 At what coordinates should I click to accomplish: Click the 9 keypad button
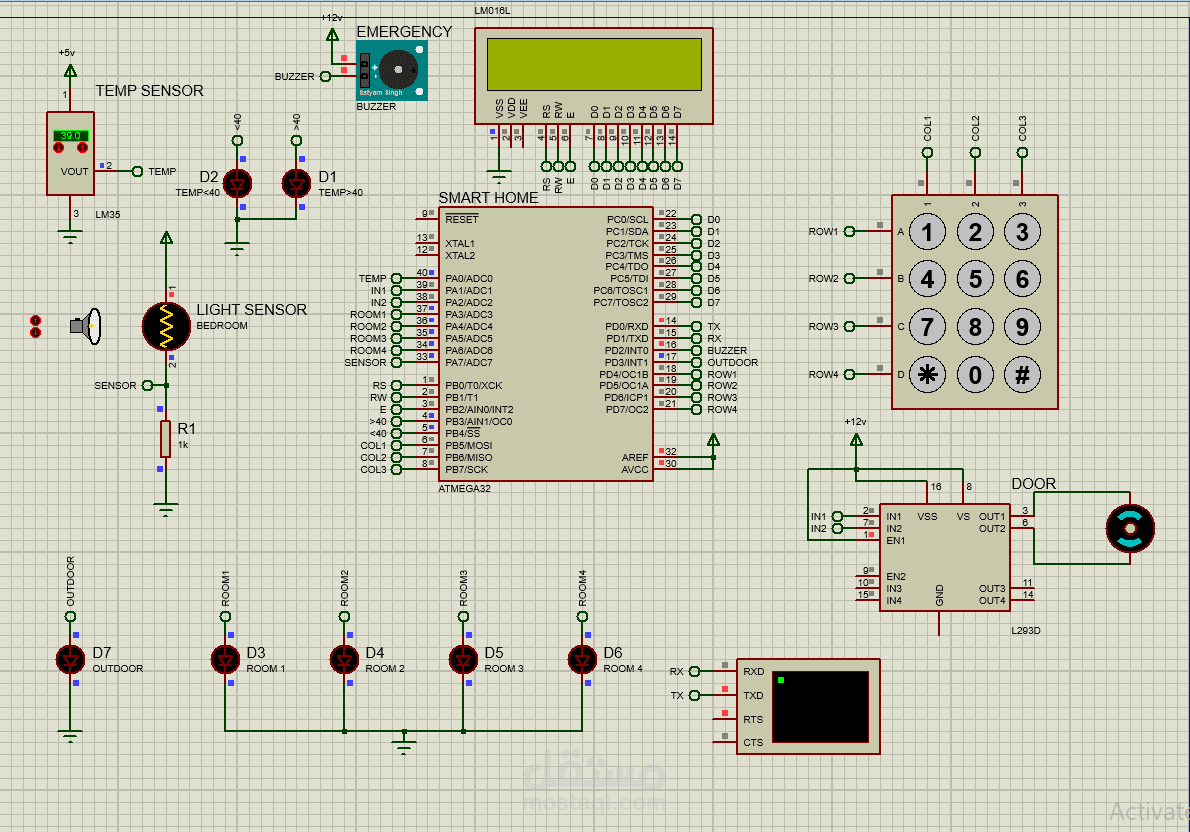pyautogui.click(x=1022, y=327)
